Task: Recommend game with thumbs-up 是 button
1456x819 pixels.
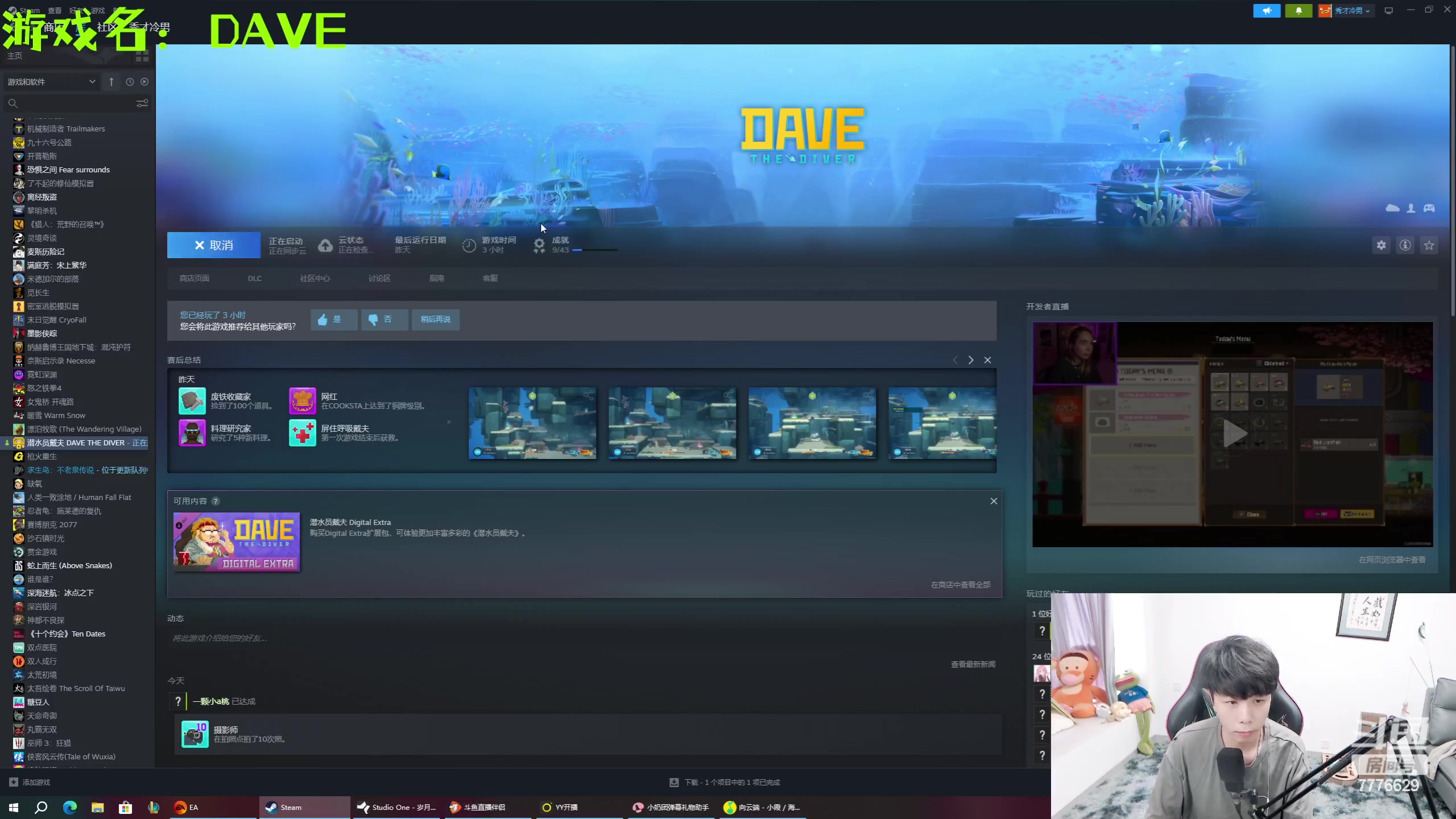Action: point(333,319)
